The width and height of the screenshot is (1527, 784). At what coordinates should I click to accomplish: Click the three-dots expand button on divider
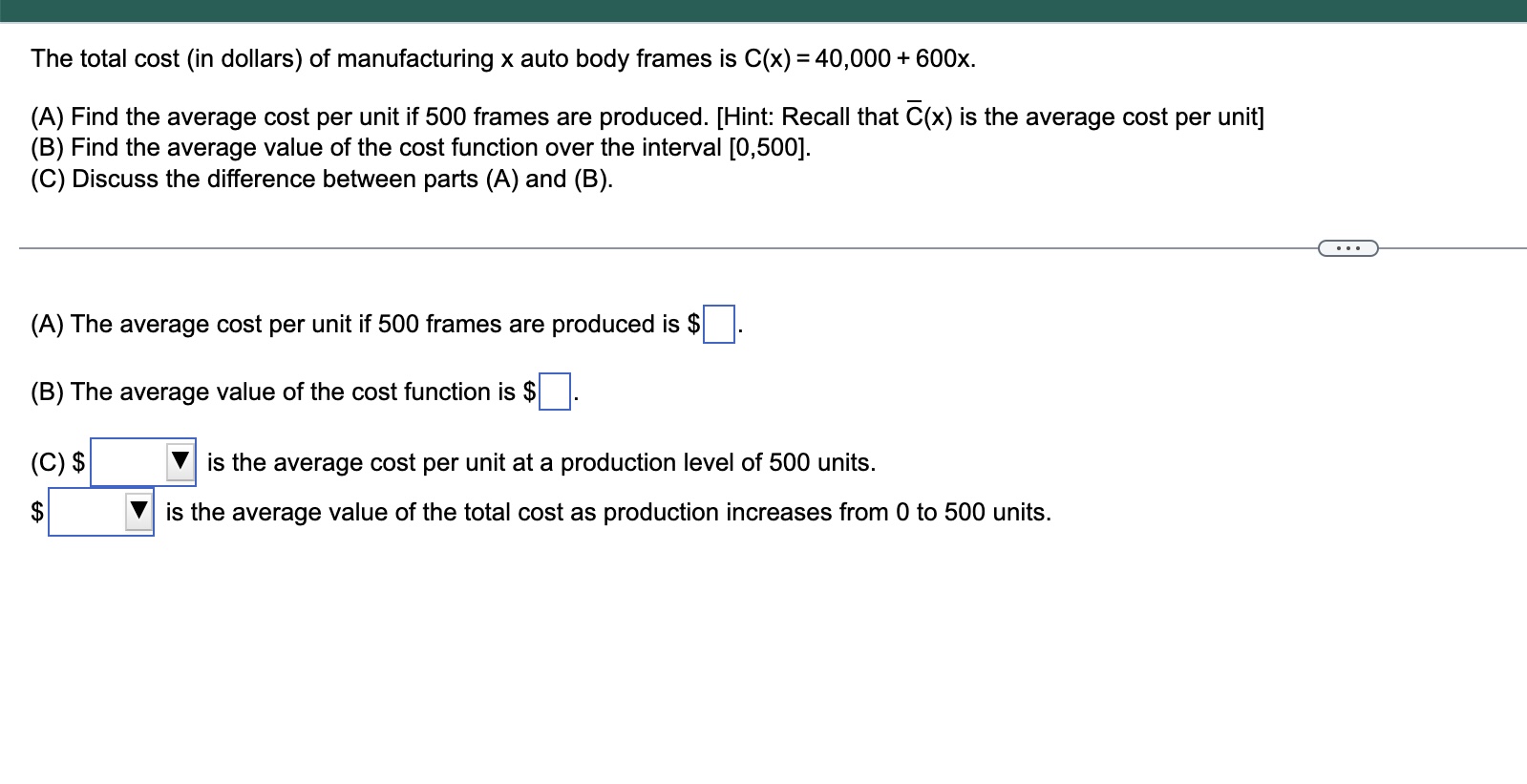(x=1347, y=249)
